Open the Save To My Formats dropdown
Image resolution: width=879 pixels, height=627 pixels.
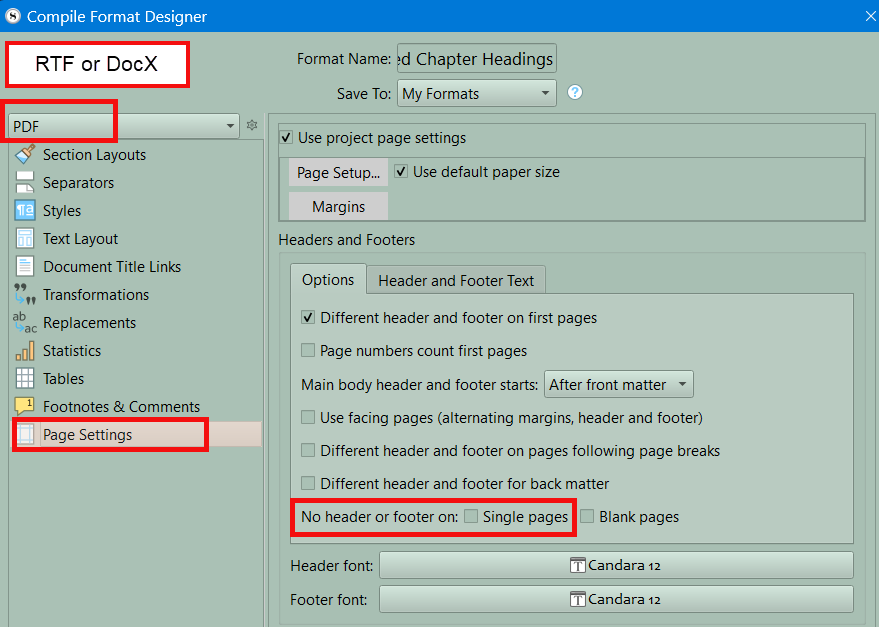click(476, 94)
